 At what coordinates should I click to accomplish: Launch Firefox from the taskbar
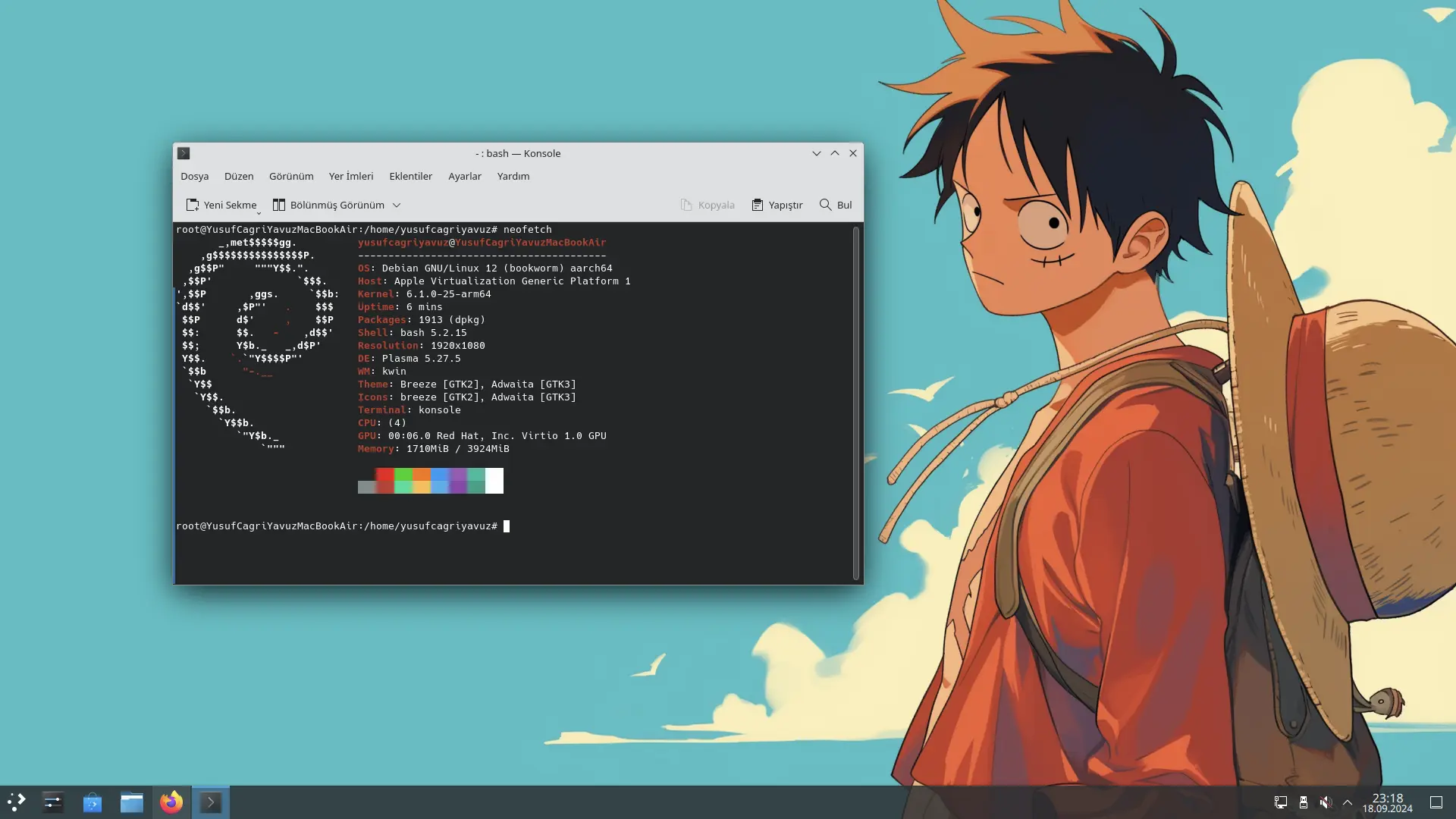pos(171,802)
